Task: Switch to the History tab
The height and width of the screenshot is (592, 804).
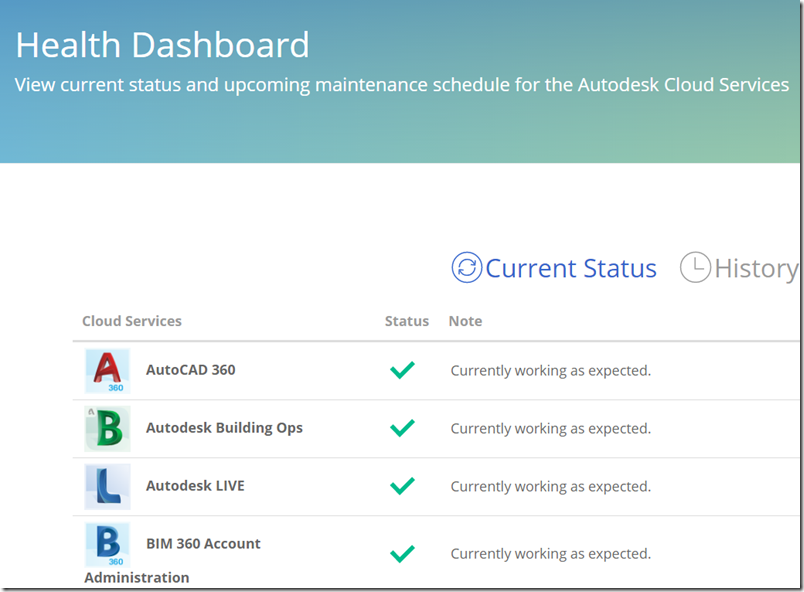Action: pos(739,268)
